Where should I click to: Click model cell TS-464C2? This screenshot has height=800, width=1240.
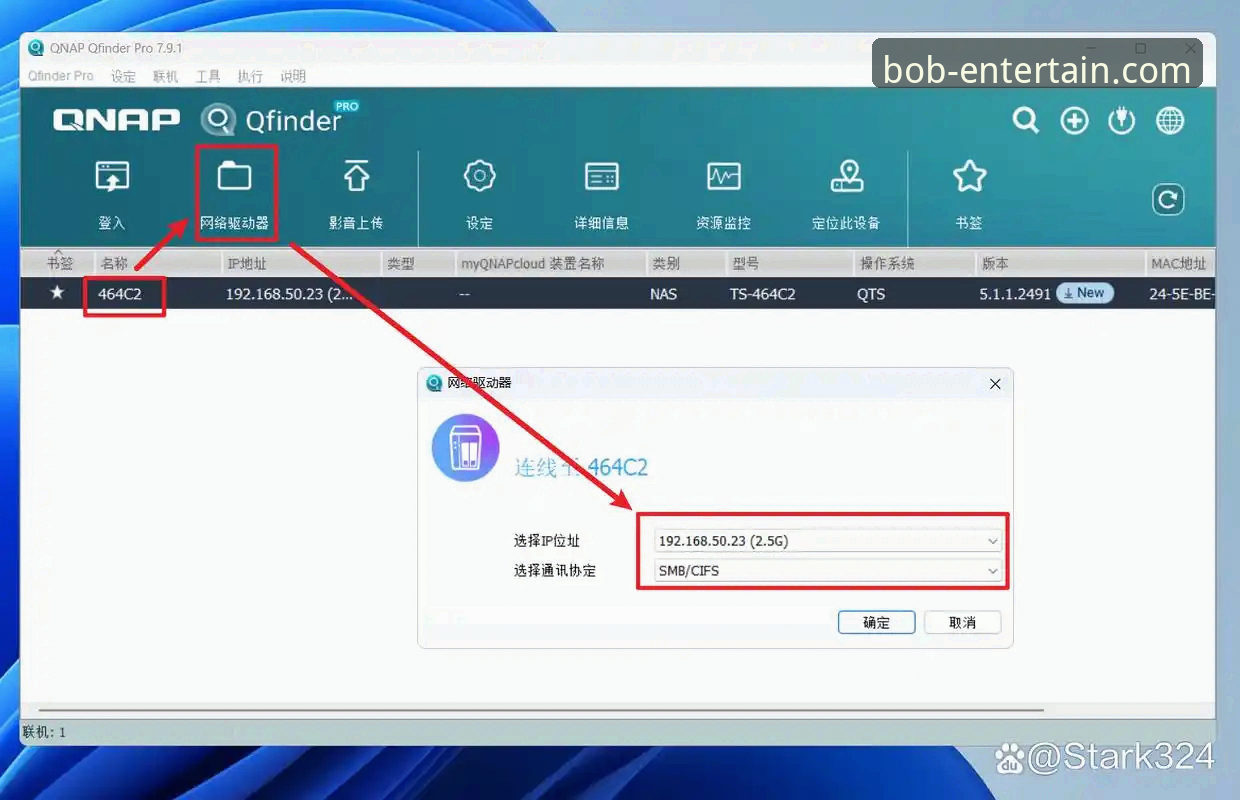click(763, 294)
